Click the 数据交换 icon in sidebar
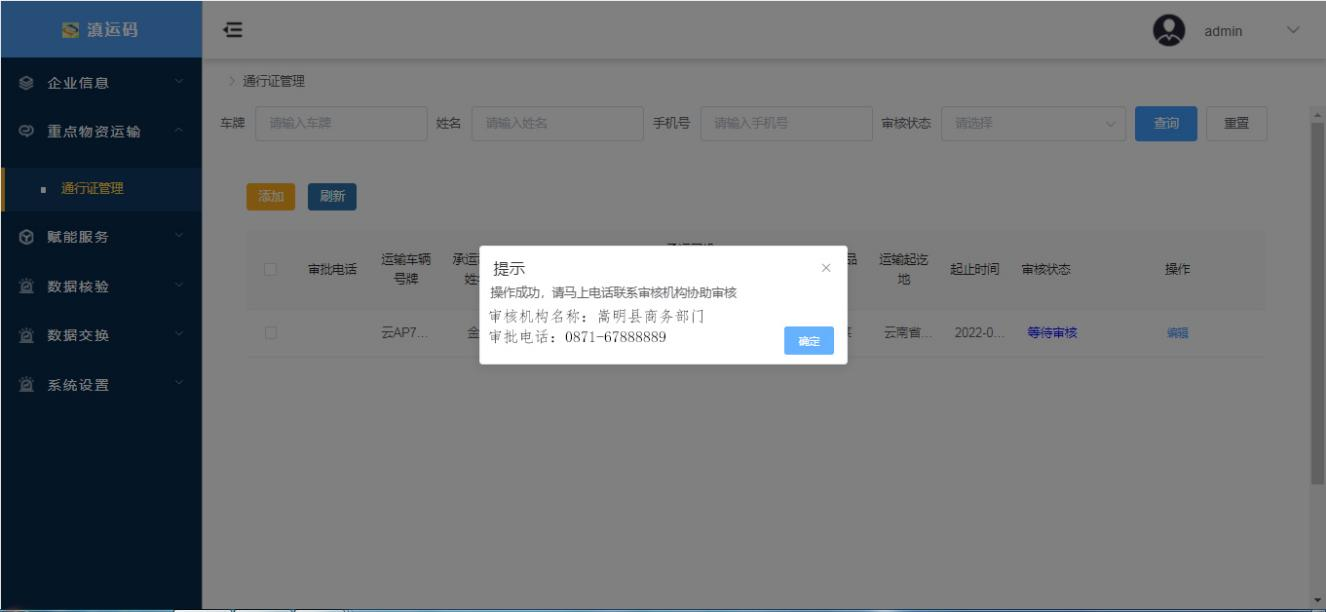Screen dimensions: 1326x612 tap(27, 336)
